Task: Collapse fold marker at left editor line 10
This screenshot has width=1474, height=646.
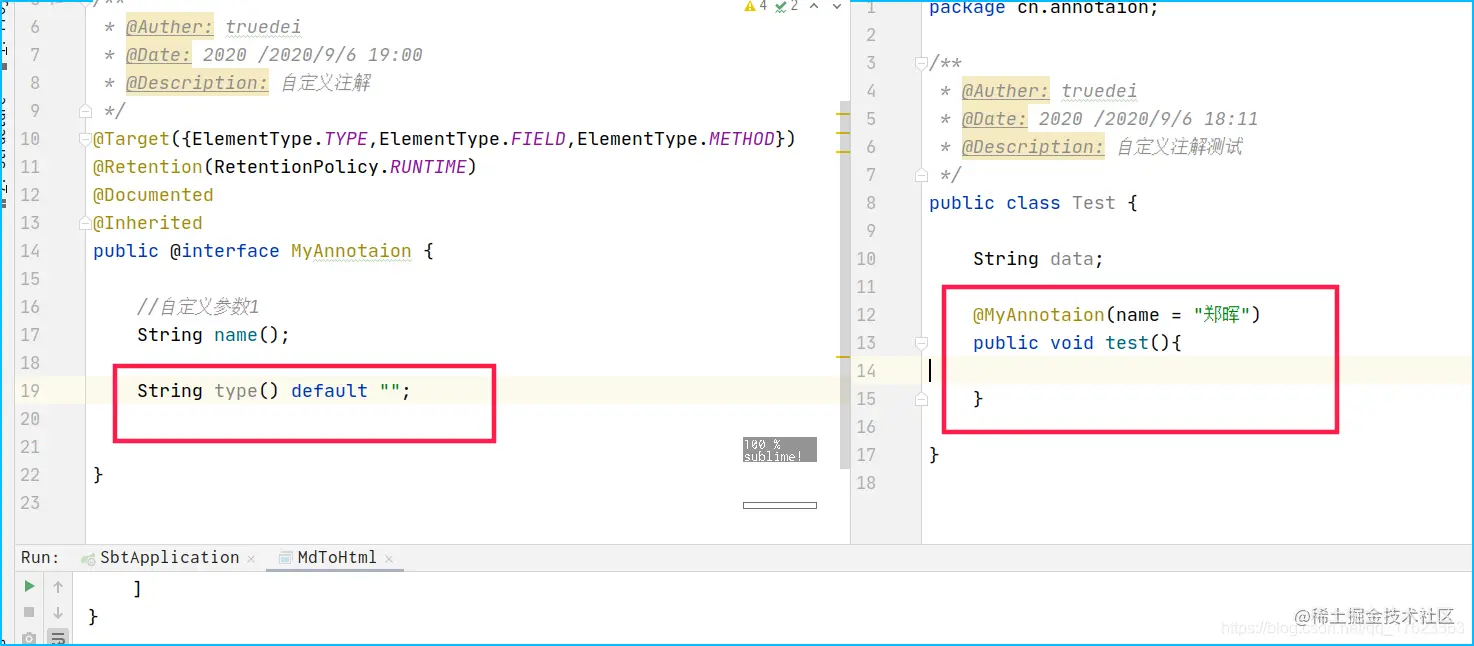Action: pos(86,139)
